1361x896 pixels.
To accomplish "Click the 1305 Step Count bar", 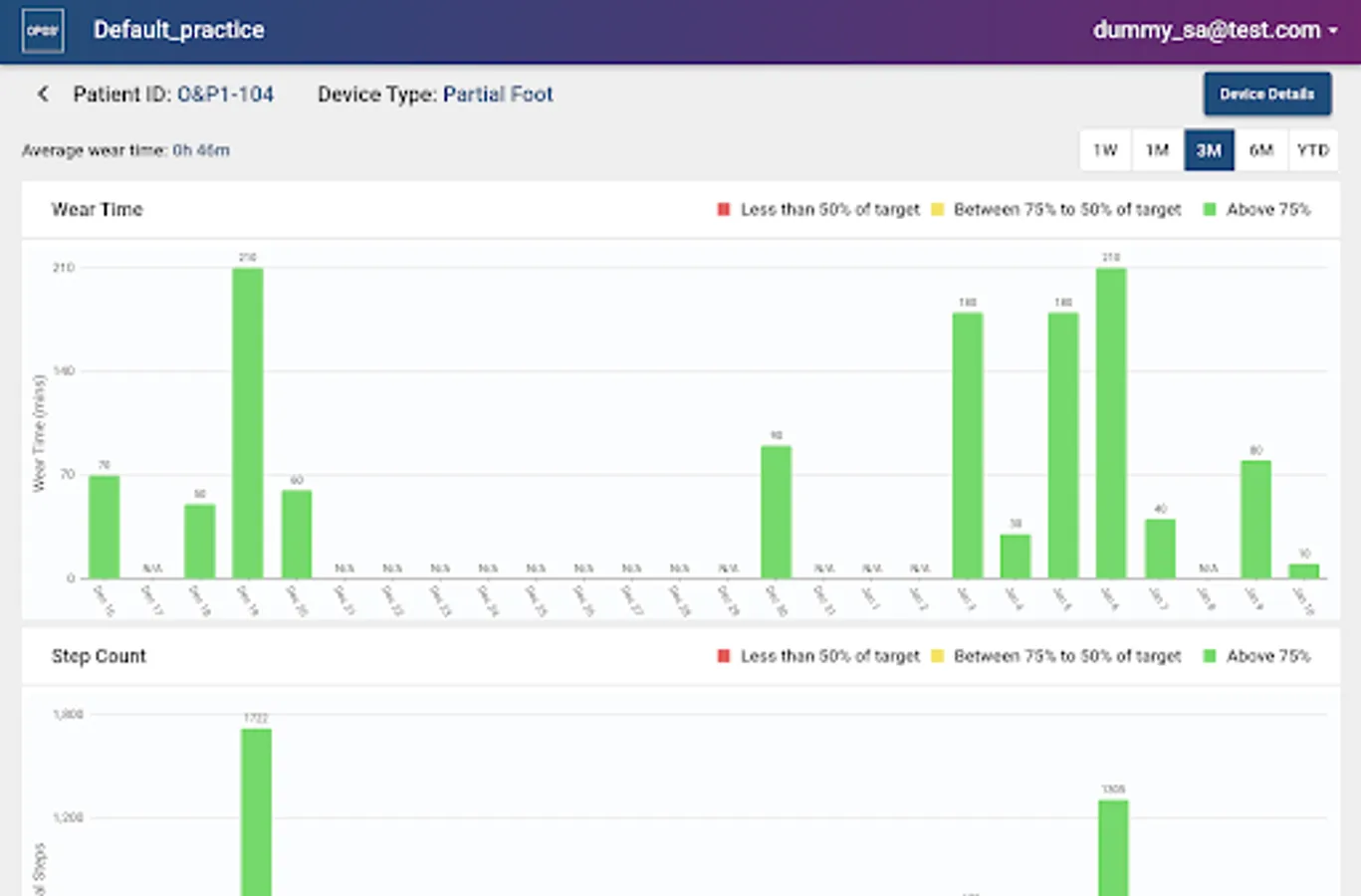I will tap(1113, 848).
